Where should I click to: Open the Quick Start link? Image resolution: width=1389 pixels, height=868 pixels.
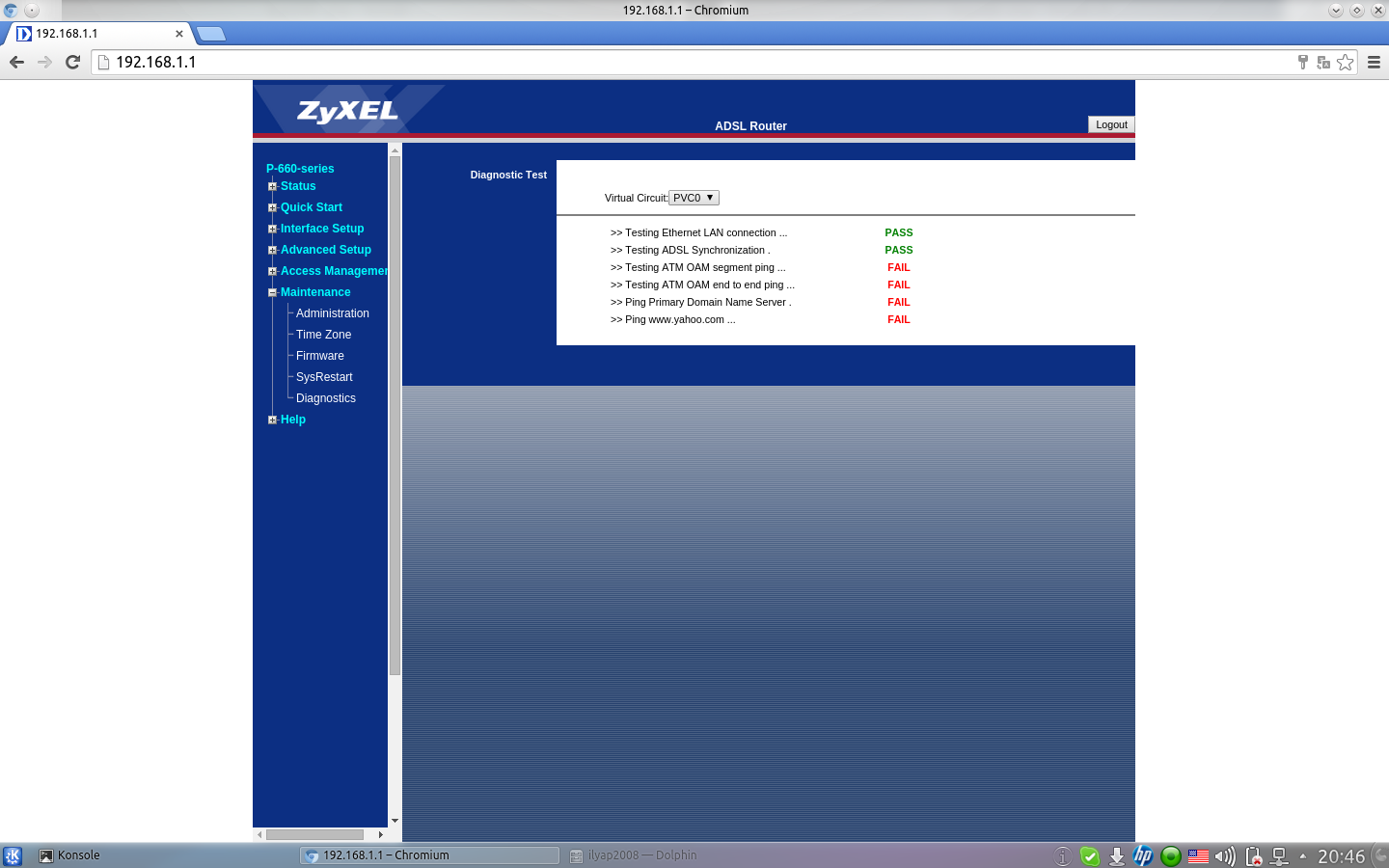[311, 207]
